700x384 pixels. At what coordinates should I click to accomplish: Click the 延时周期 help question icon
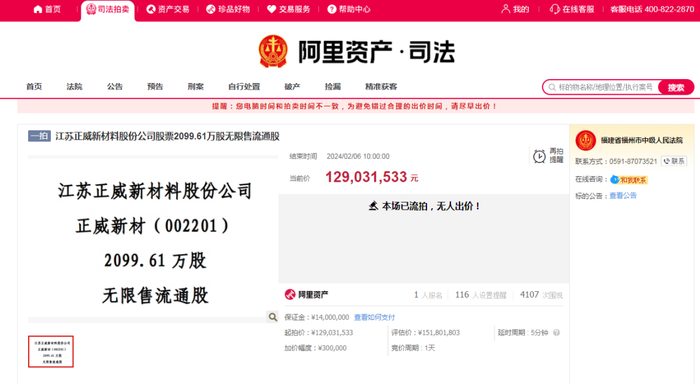(556, 333)
